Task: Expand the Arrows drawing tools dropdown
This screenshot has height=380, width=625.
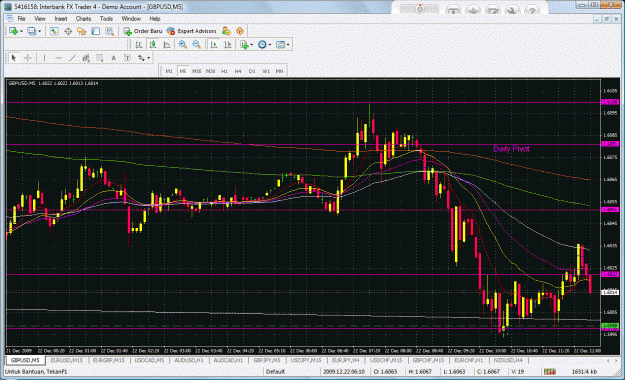Action: [x=149, y=58]
